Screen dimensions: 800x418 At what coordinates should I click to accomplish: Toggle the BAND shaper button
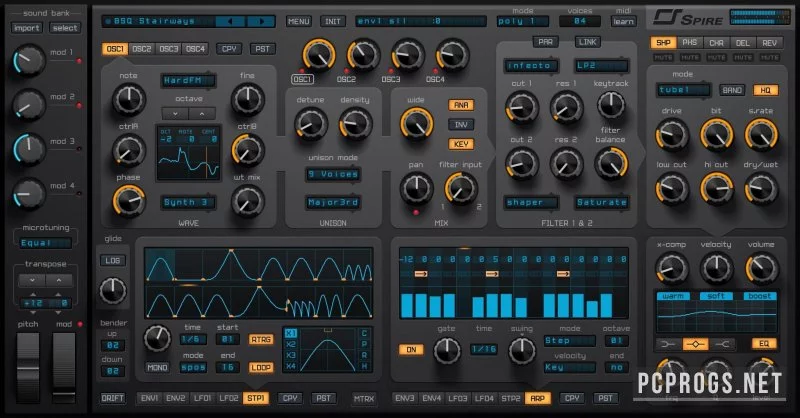pos(732,90)
